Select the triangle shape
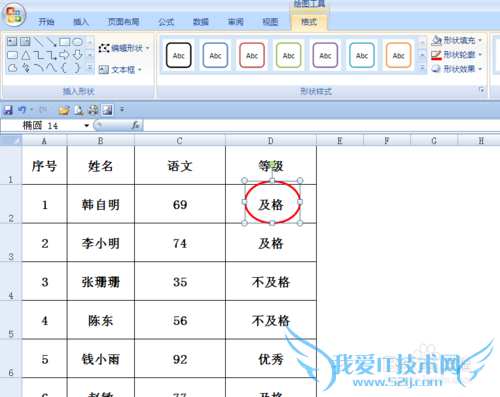 tap(26, 55)
